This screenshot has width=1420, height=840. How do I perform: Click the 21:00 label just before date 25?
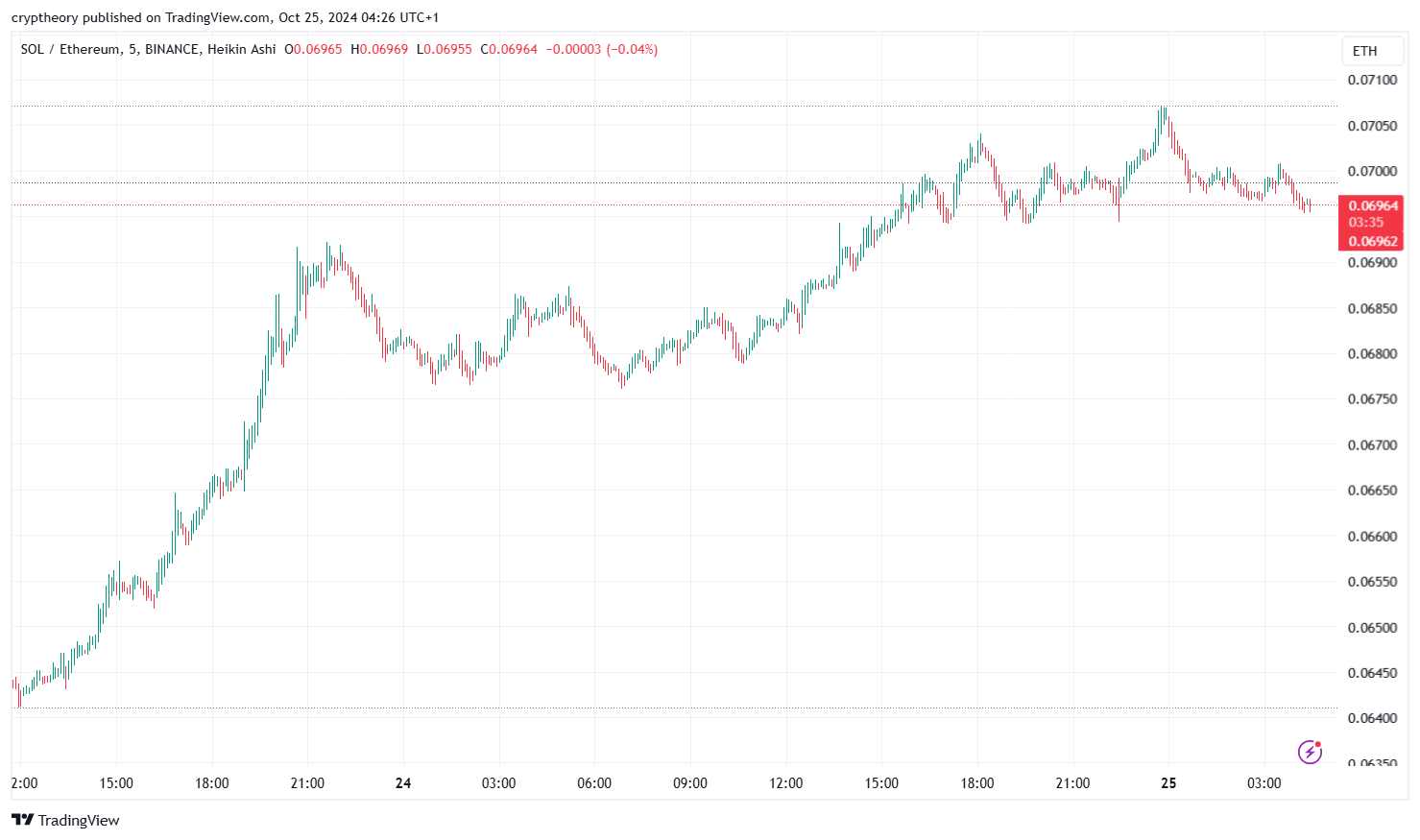1072,783
